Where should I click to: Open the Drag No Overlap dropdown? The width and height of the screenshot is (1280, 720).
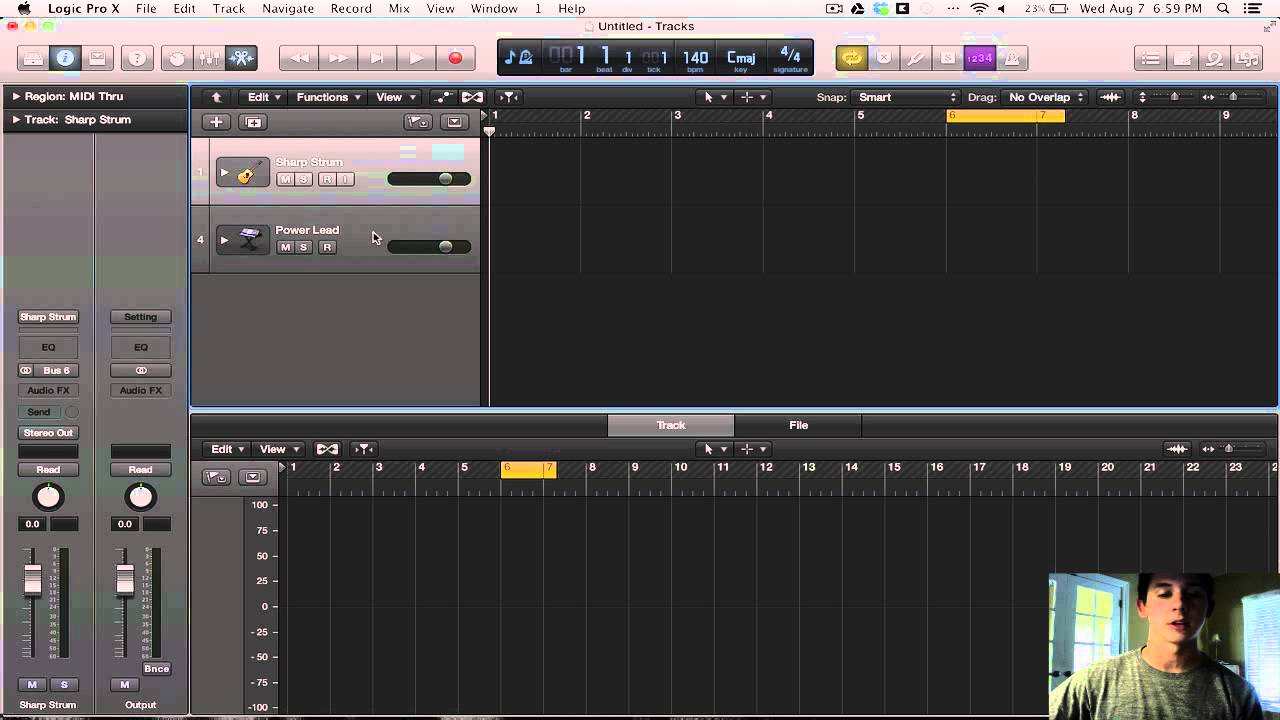[x=1046, y=97]
